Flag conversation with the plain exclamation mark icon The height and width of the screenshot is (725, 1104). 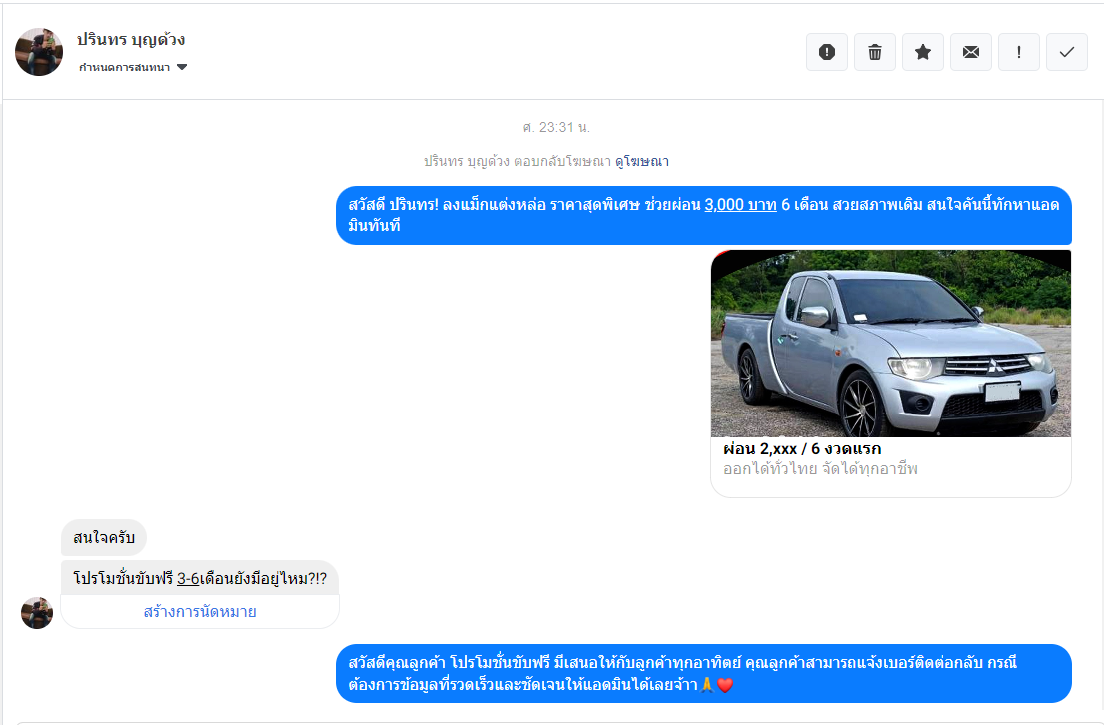tap(1018, 52)
